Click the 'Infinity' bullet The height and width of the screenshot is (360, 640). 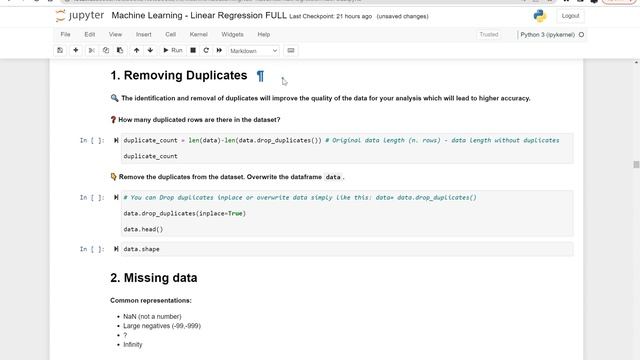[133, 344]
